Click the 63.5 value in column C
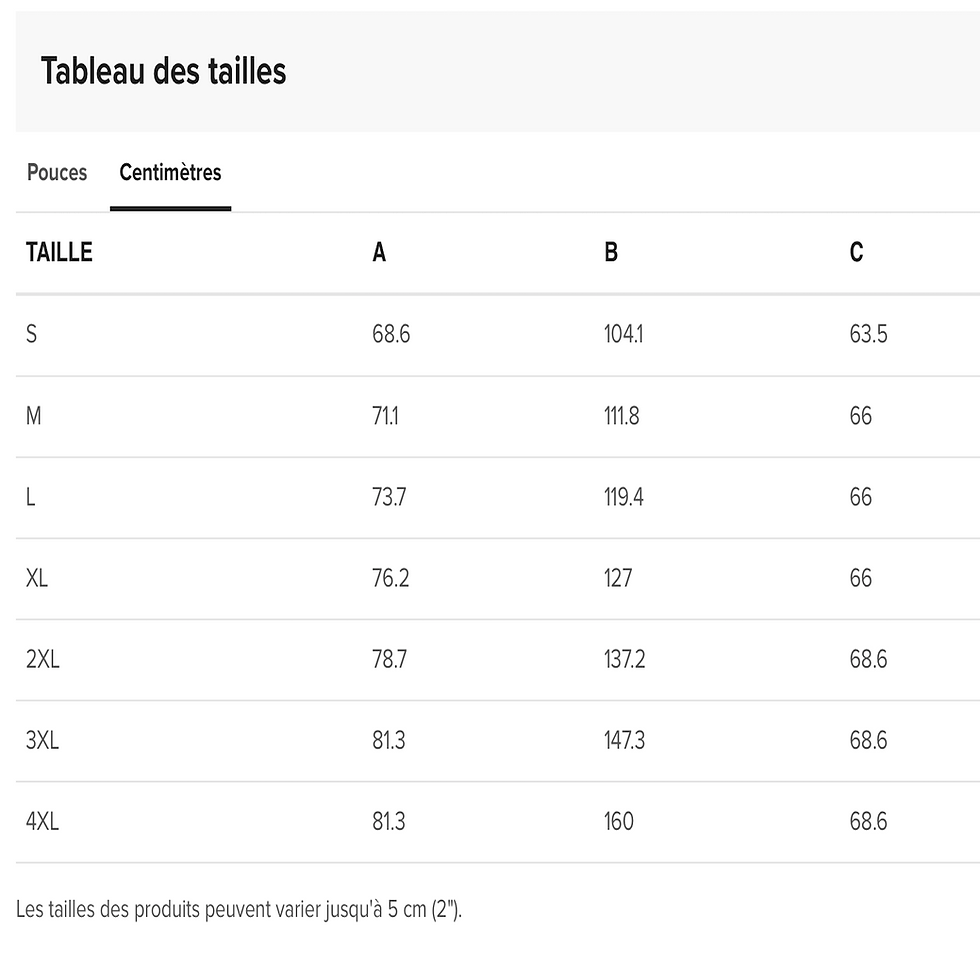Viewport: 980px width, 980px height. click(868, 334)
